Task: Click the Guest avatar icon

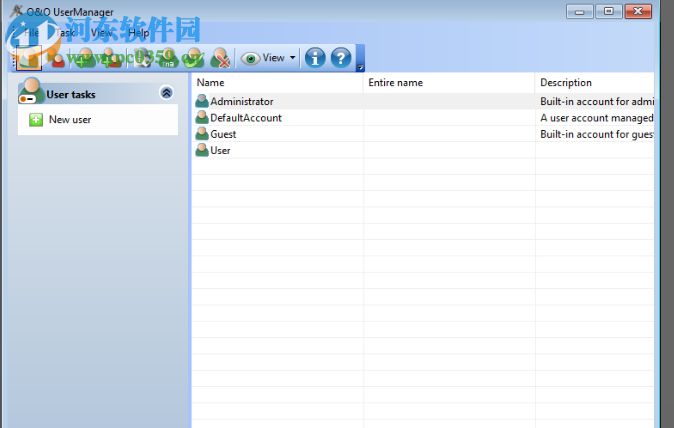Action: [202, 134]
